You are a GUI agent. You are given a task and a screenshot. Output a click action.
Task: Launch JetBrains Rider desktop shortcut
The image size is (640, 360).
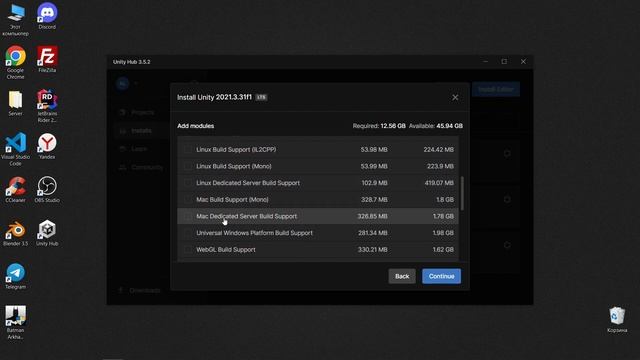point(47,106)
